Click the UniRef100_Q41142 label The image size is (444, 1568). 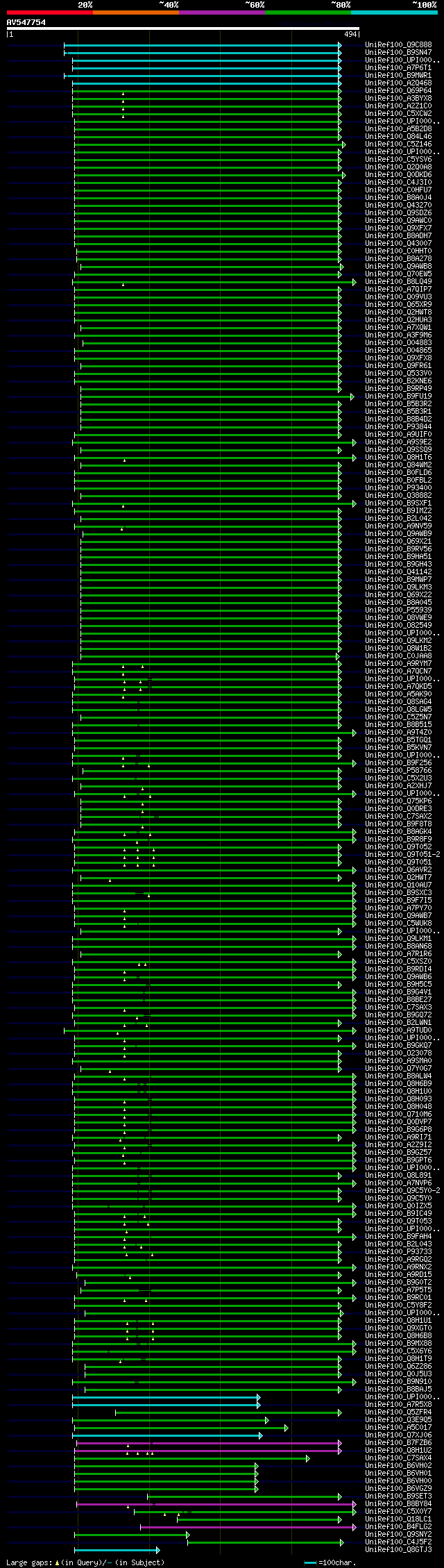[x=398, y=572]
